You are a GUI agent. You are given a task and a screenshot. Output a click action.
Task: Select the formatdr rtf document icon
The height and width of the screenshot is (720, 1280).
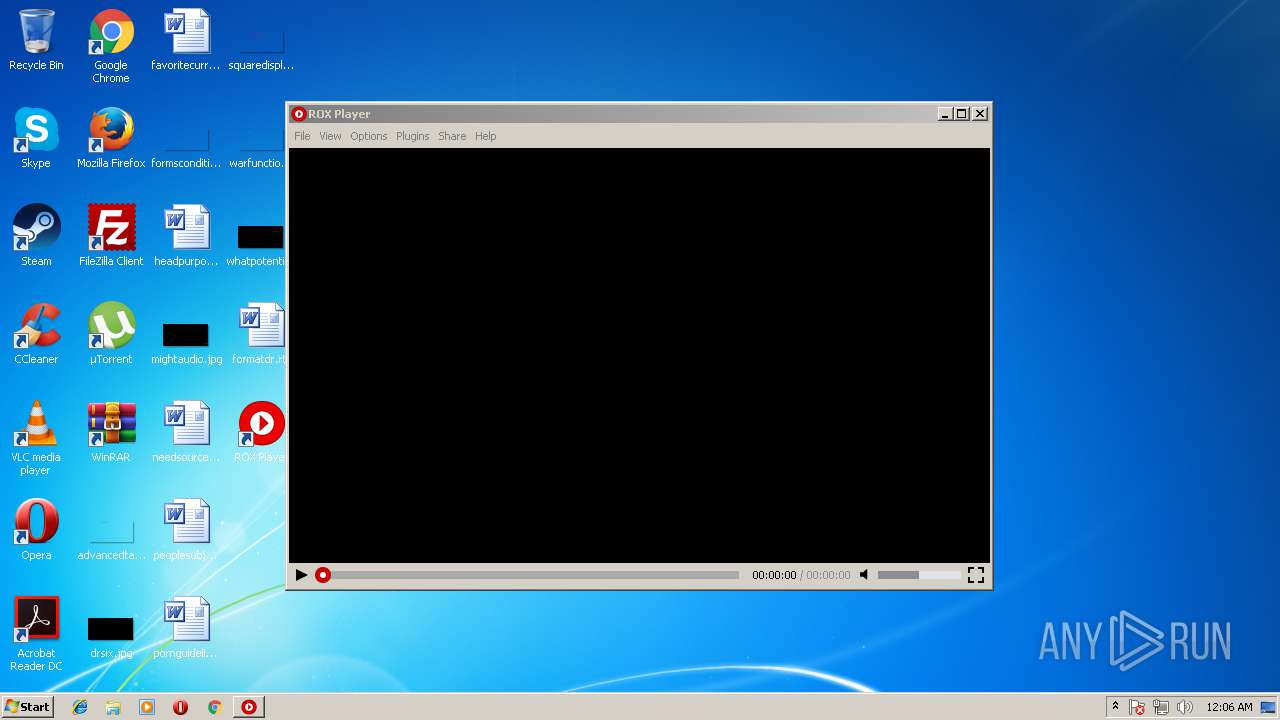[x=261, y=334]
